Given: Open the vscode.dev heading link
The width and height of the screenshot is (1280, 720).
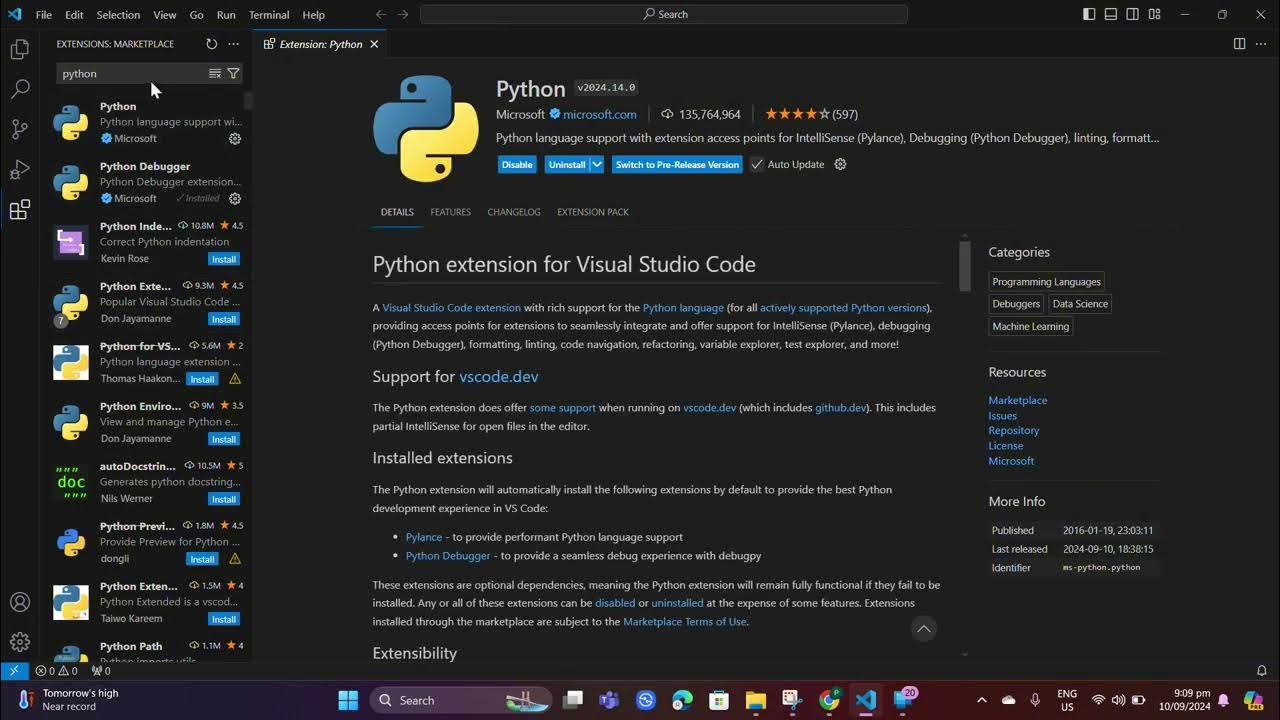Looking at the screenshot, I should coord(499,377).
